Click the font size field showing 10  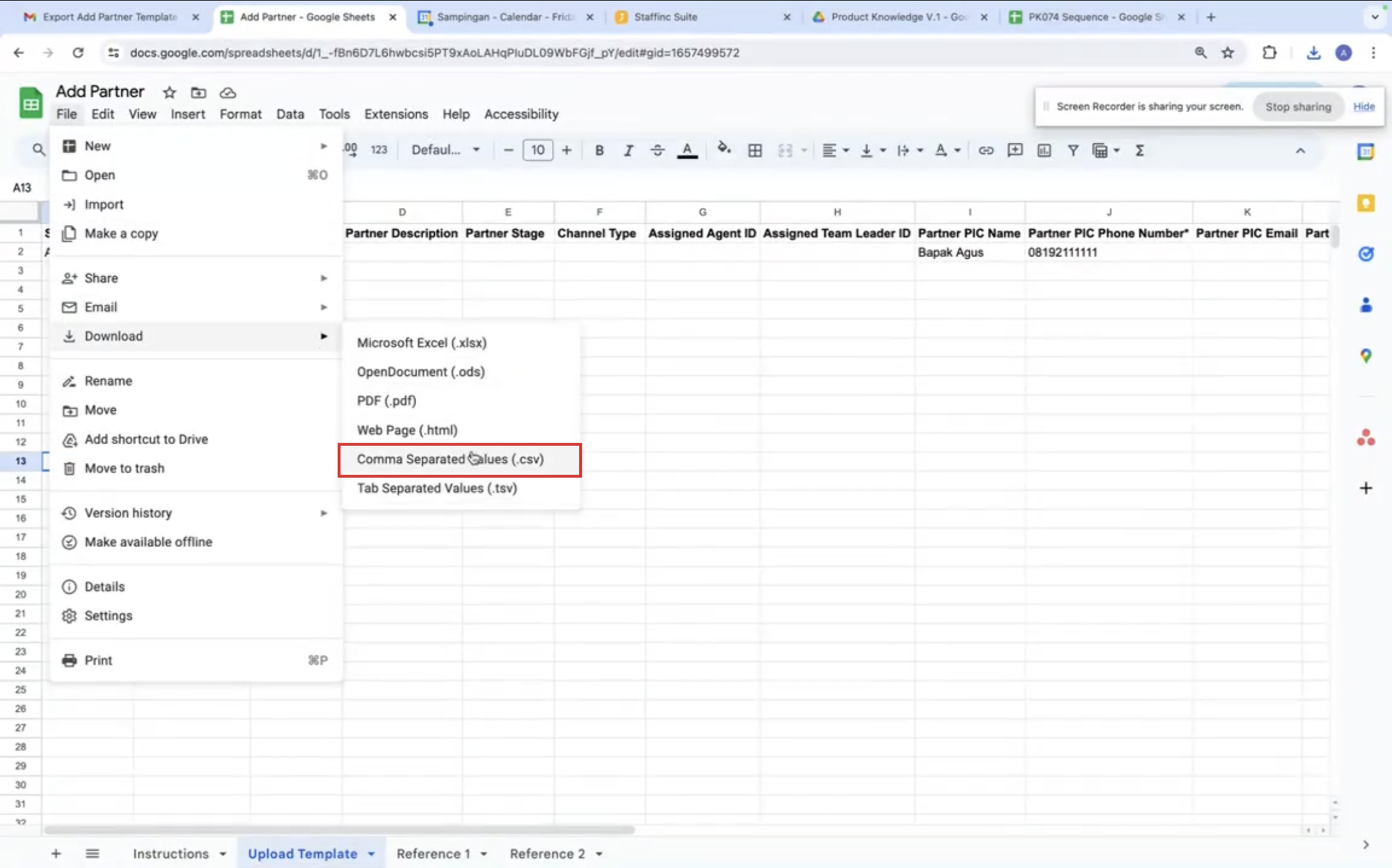pos(538,150)
